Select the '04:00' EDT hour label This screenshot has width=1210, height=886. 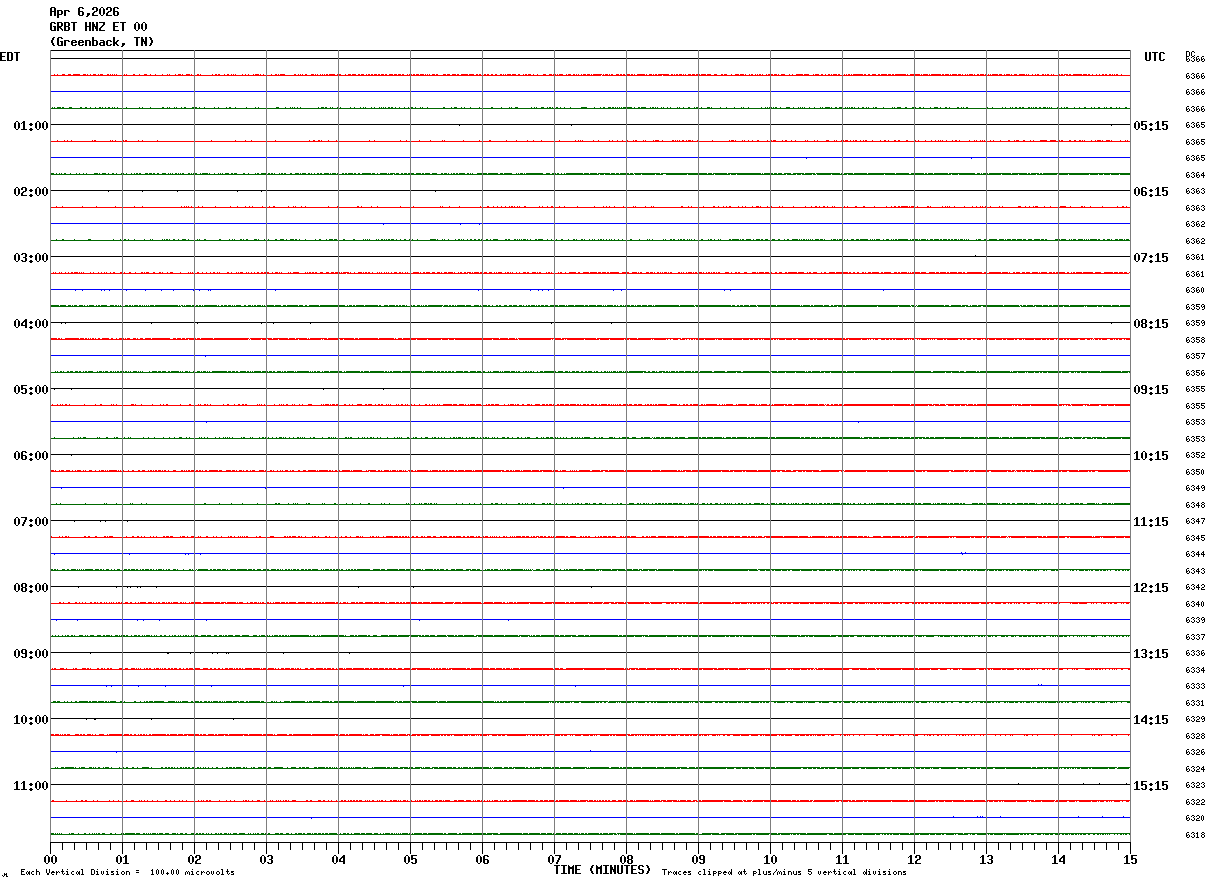point(31,324)
